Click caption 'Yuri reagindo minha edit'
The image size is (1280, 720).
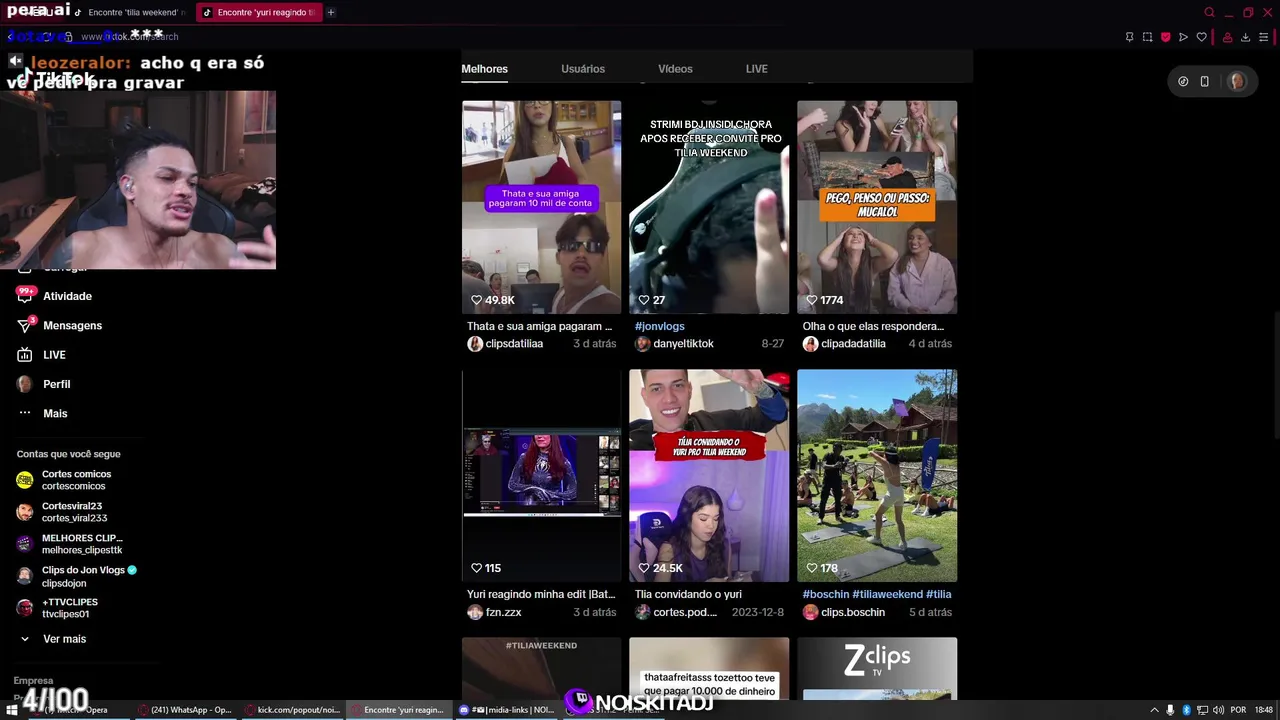click(x=541, y=594)
